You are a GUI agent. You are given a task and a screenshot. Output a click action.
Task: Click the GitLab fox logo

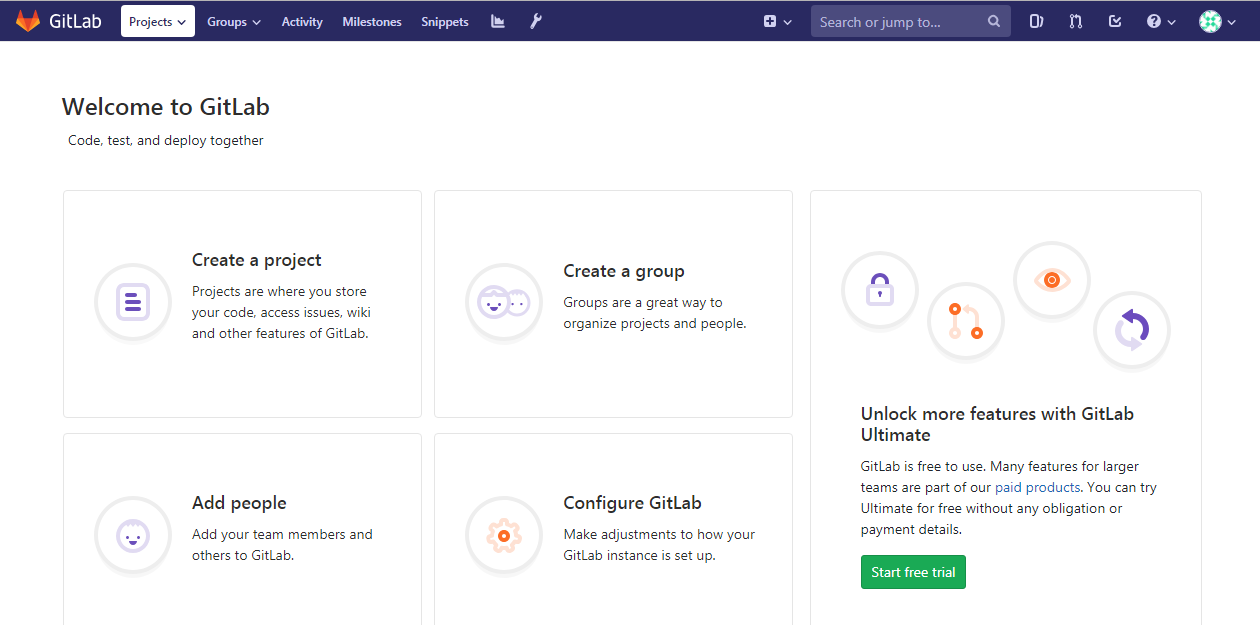coord(28,21)
